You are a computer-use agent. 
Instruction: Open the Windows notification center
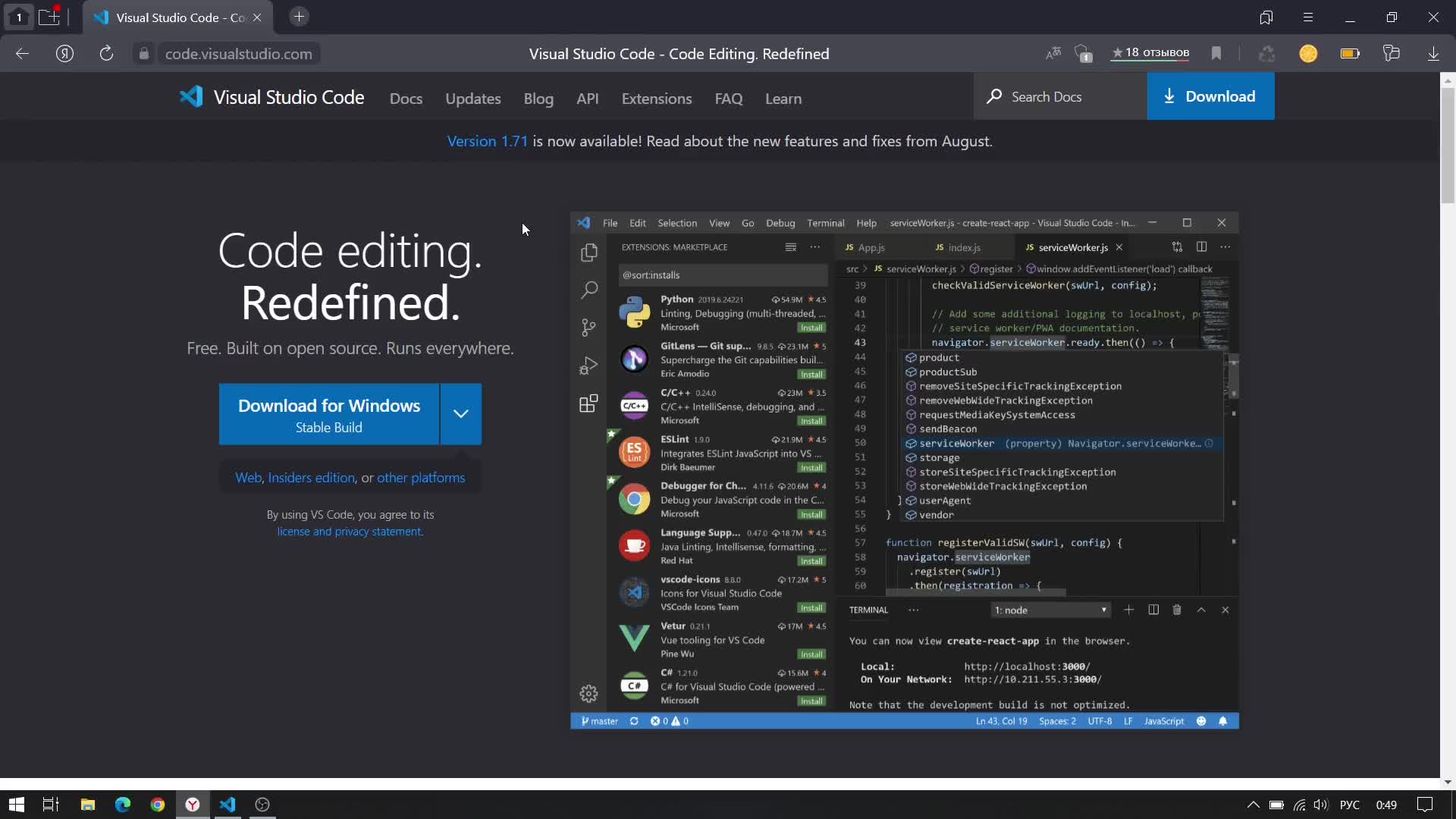pyautogui.click(x=1425, y=805)
